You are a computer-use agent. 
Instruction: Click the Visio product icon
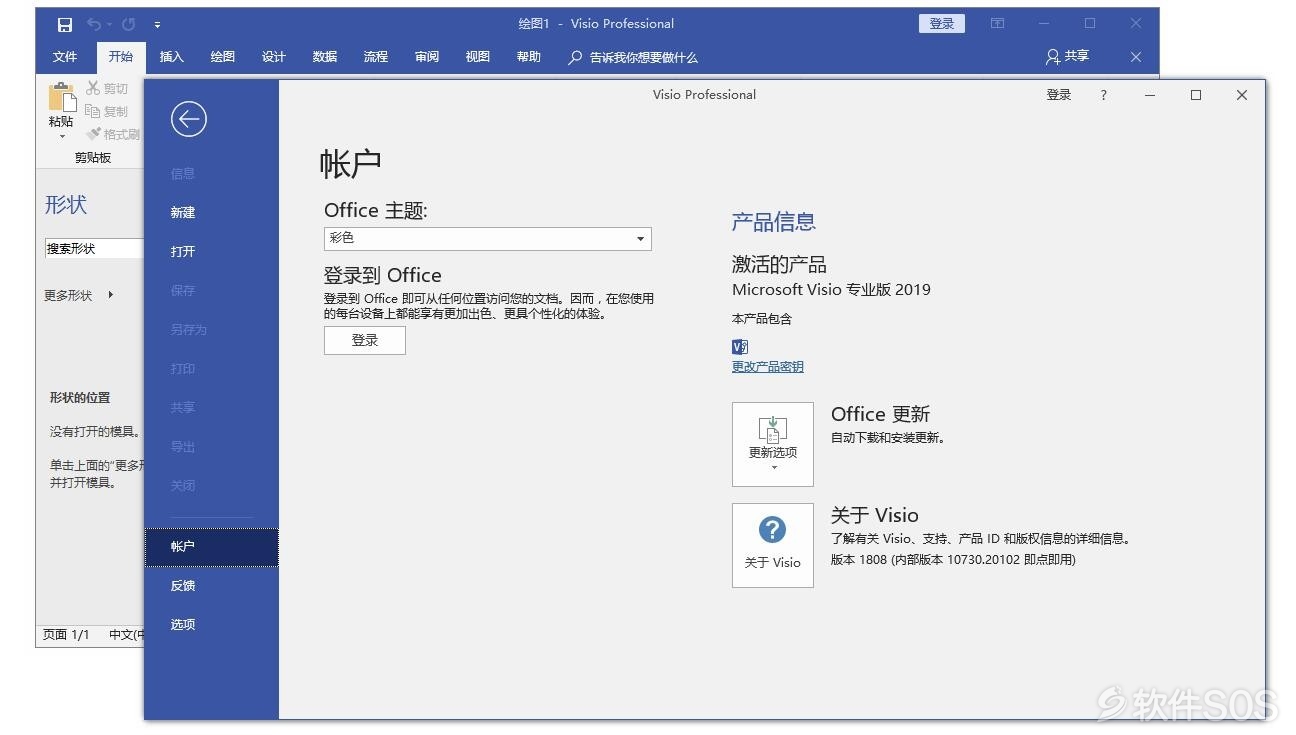click(x=740, y=346)
